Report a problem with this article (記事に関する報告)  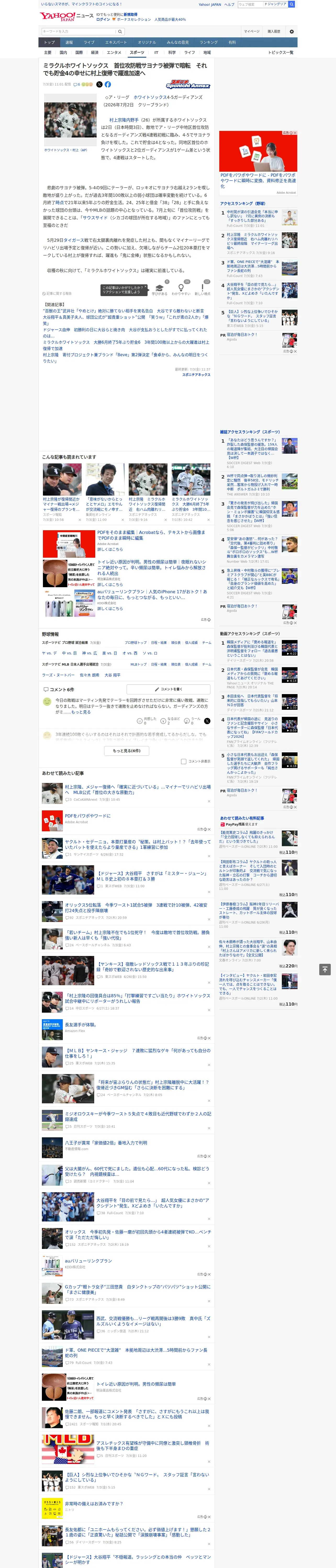(x=57, y=293)
